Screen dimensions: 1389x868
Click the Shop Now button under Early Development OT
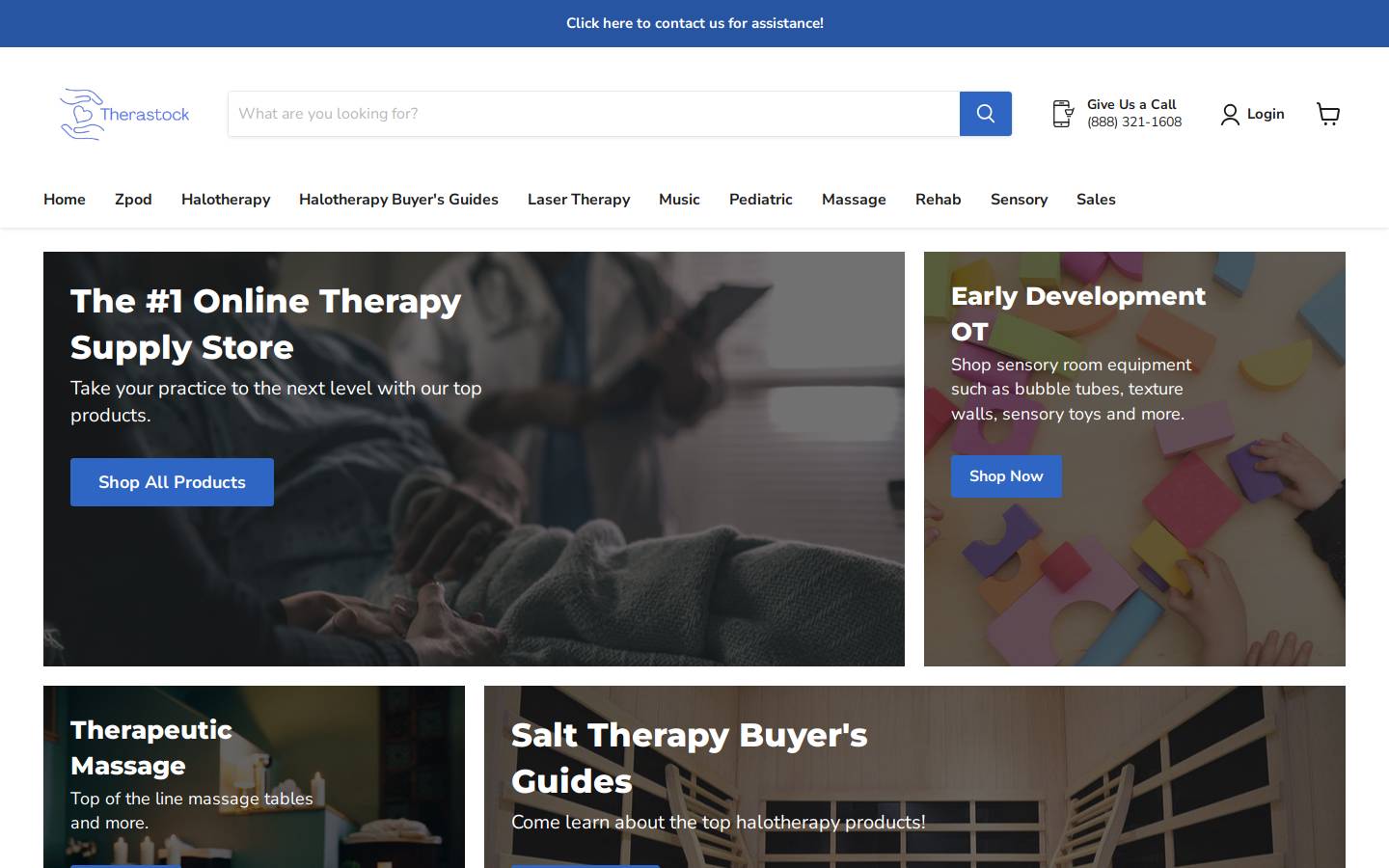click(1006, 476)
